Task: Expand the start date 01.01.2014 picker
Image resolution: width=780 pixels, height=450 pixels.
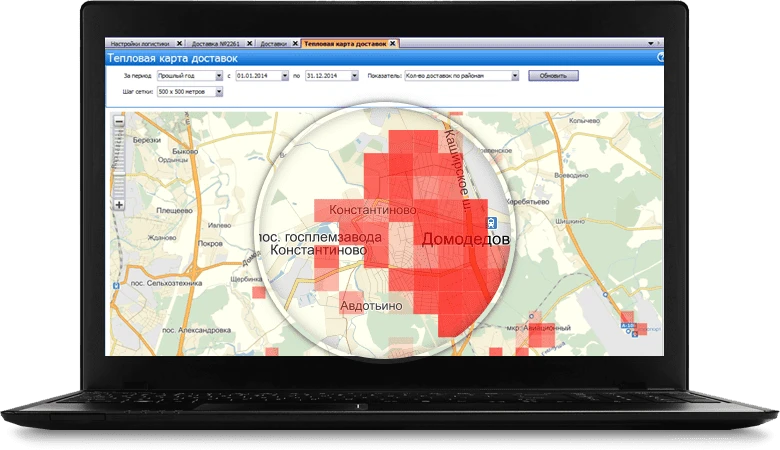Action: [285, 75]
